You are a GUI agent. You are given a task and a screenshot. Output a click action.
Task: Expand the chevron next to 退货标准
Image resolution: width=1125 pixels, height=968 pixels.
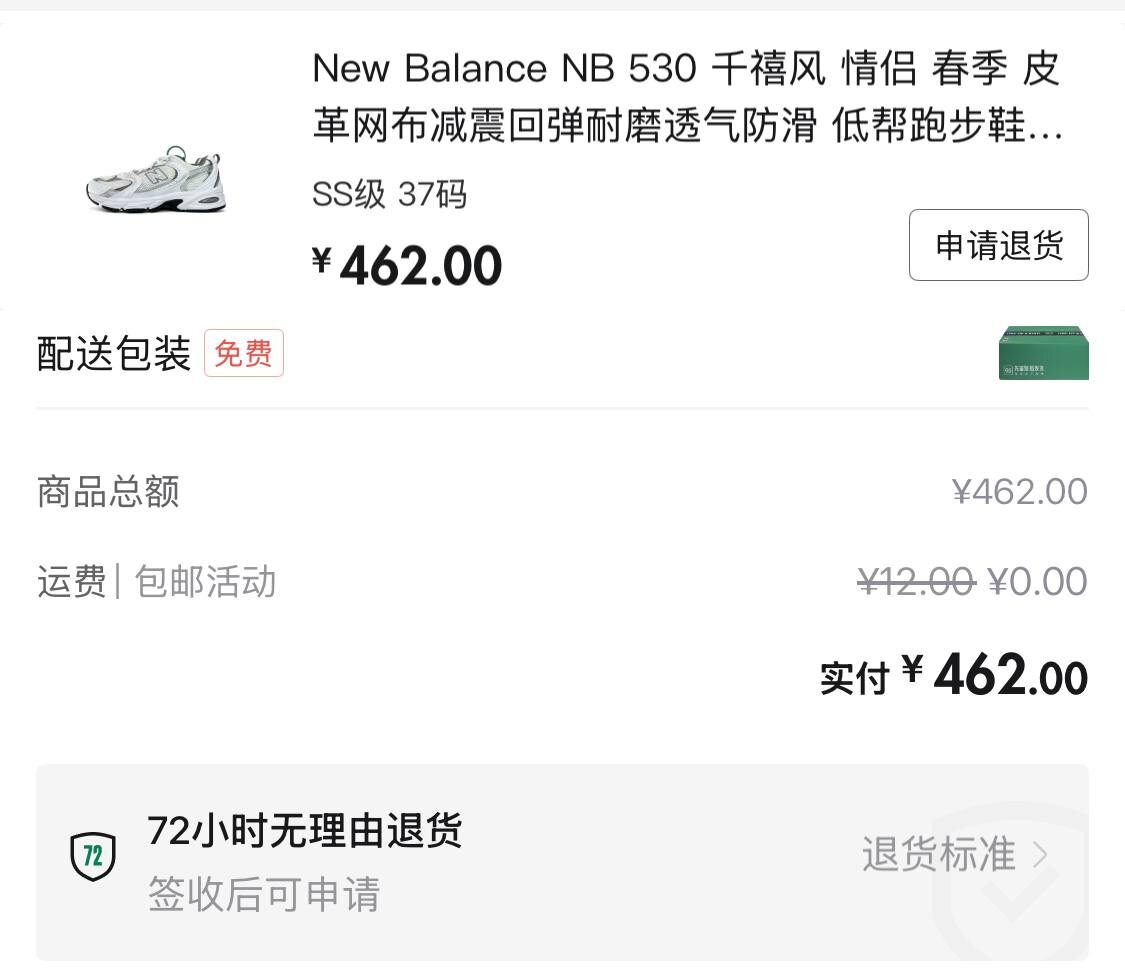tap(1040, 855)
